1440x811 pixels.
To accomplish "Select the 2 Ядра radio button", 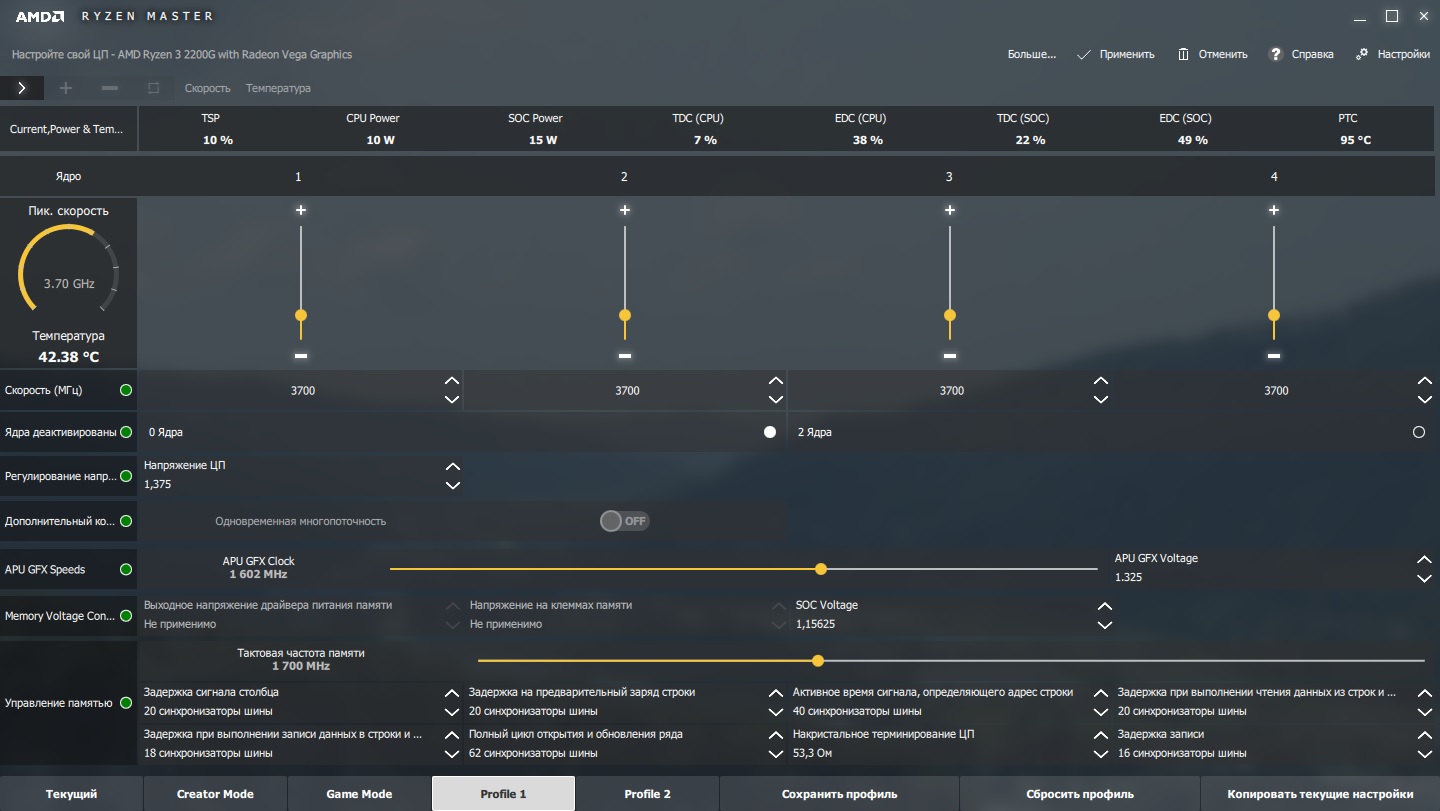I will tap(1419, 432).
